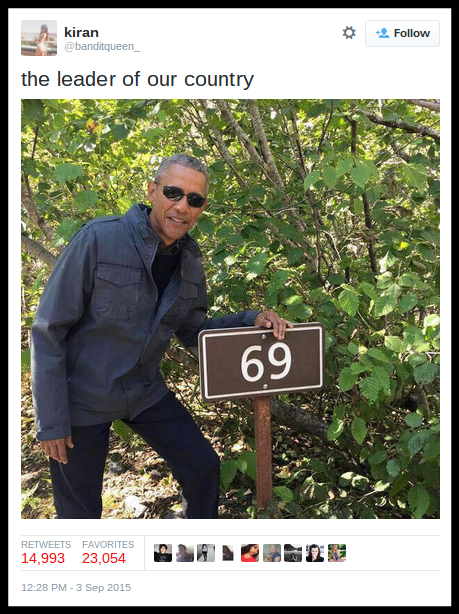459x614 pixels.
Task: View the 14,993 retweets list
Action: coord(46,553)
